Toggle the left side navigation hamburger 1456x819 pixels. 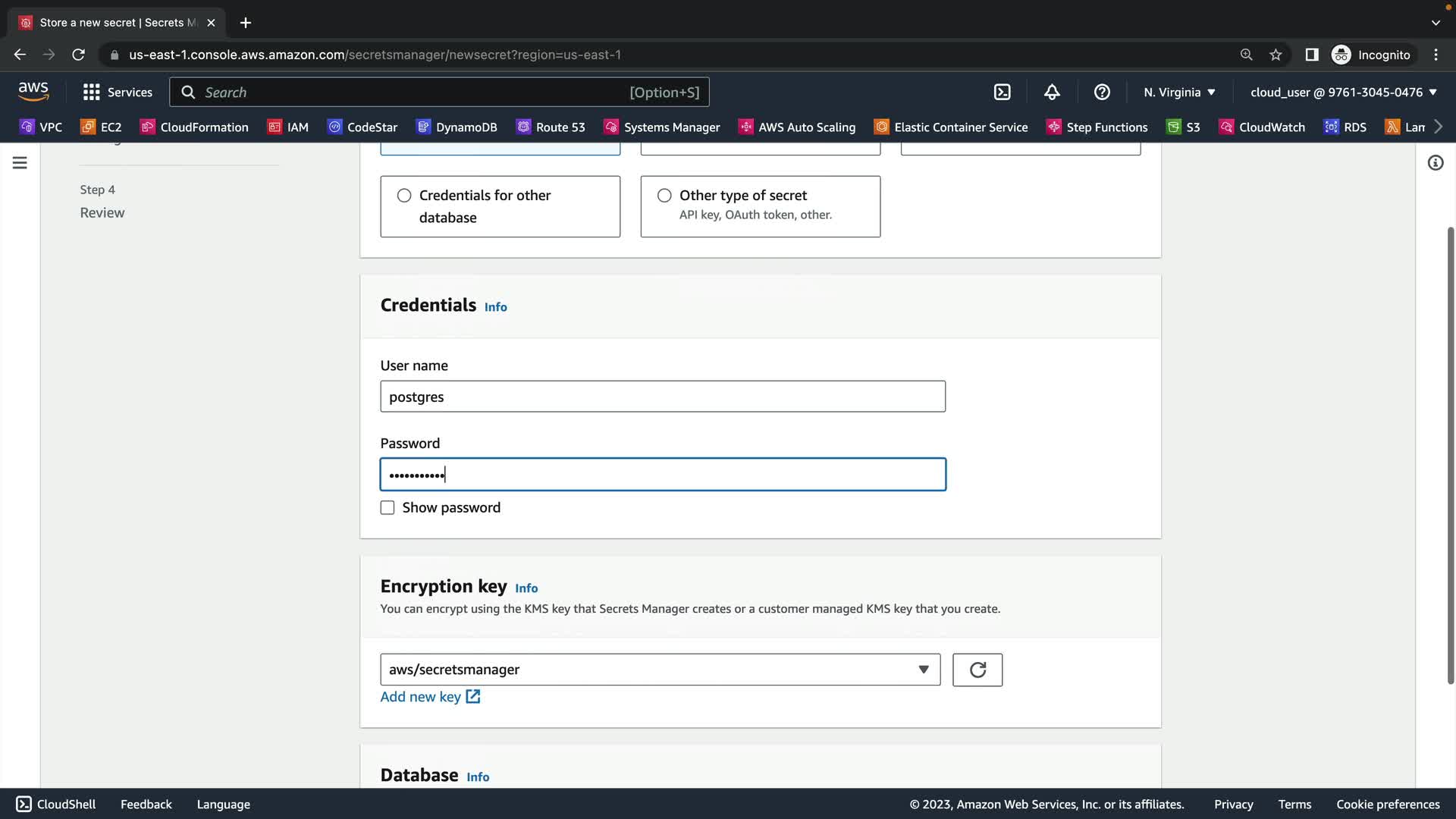(x=20, y=163)
